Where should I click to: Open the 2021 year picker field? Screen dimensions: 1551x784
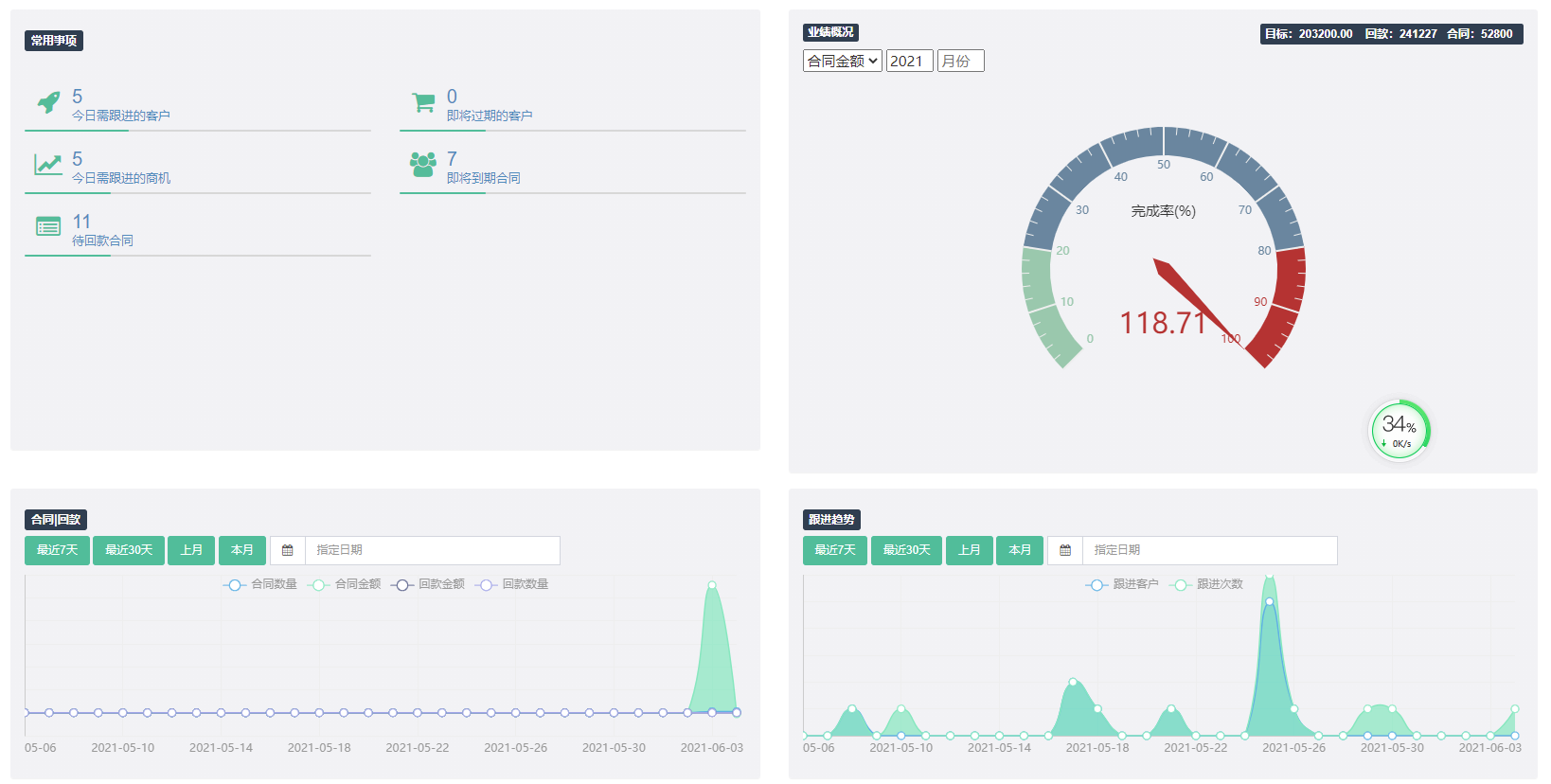click(909, 61)
